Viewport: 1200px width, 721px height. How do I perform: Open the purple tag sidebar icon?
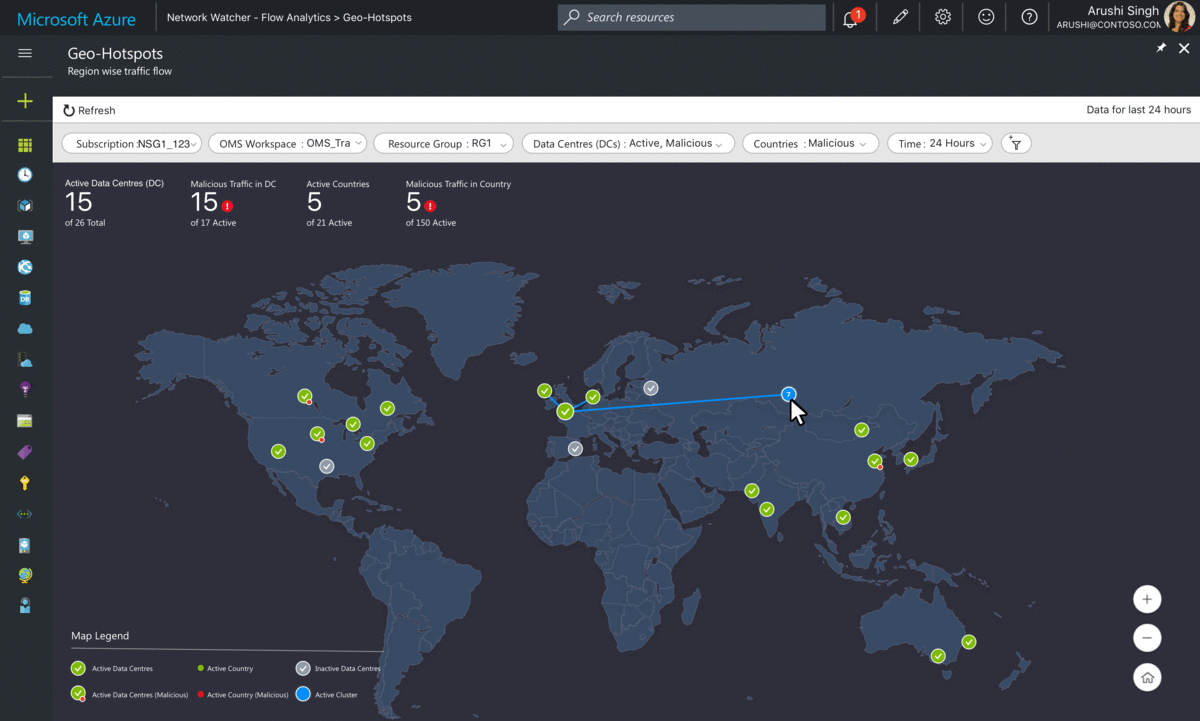coord(25,452)
